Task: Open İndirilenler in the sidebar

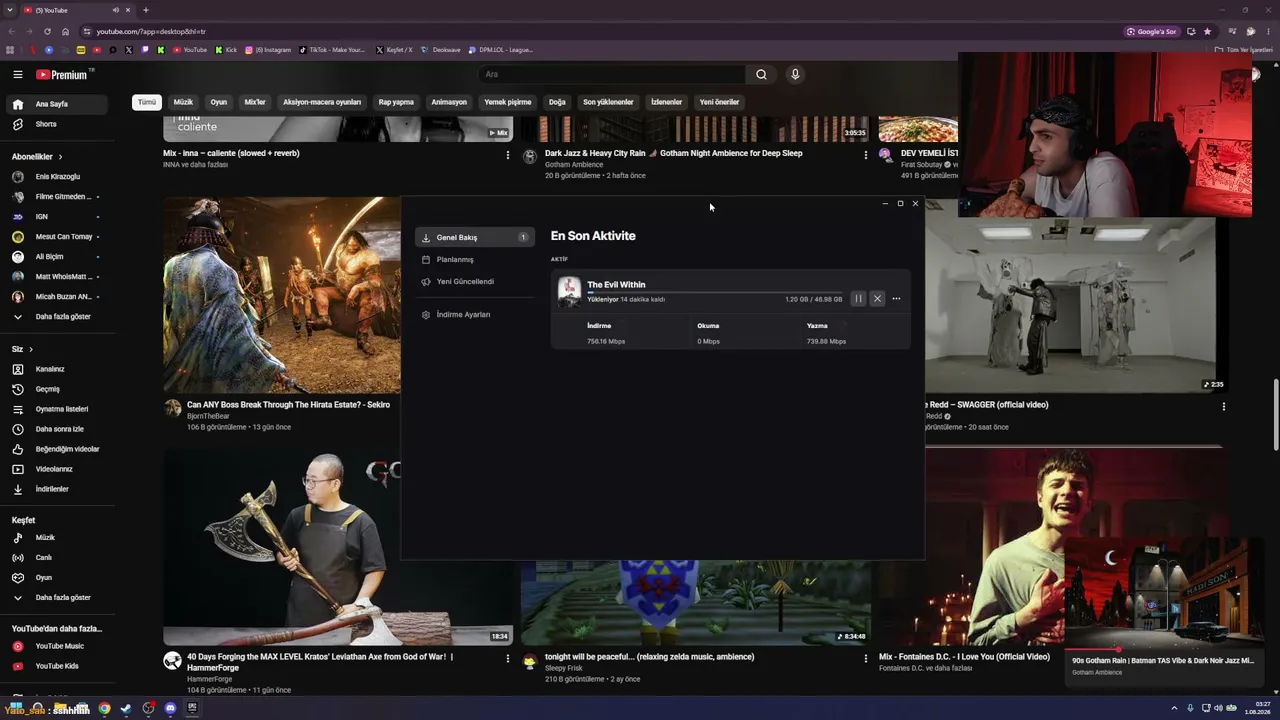Action: pyautogui.click(x=58, y=489)
